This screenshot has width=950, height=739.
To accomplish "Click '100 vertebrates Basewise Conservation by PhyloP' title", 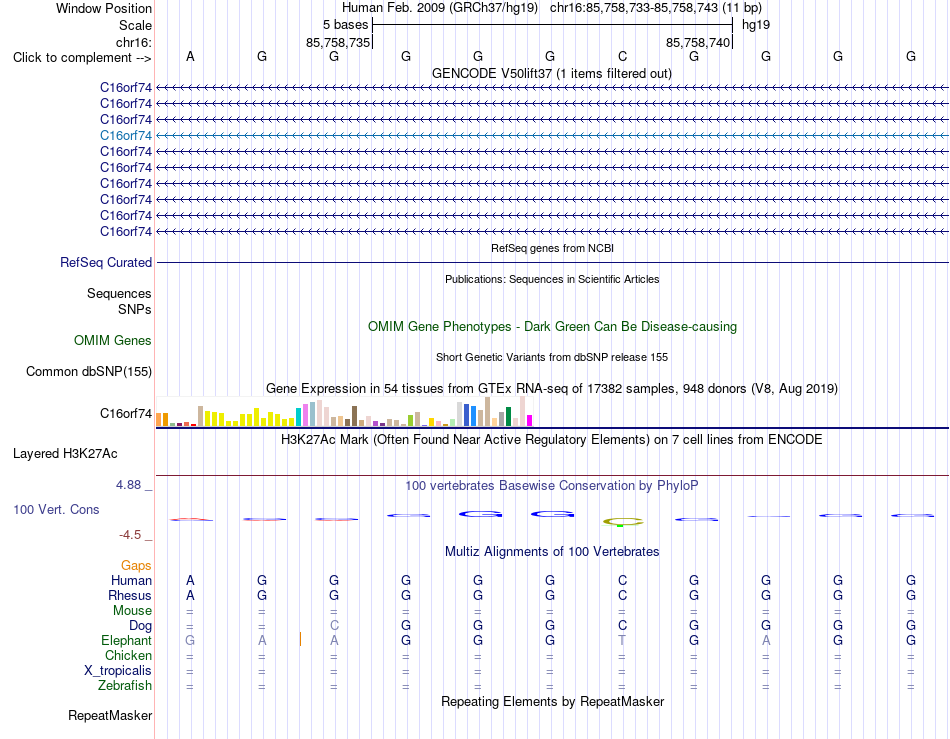I will [552, 486].
